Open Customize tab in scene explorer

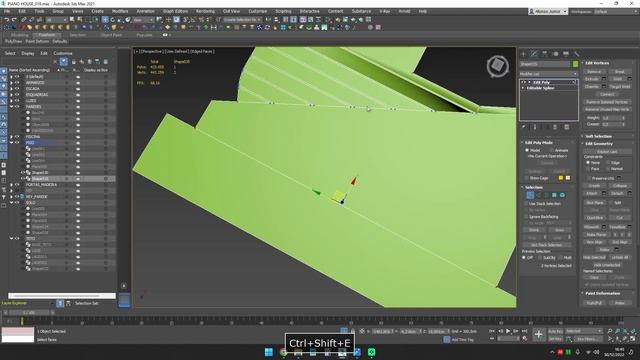(63, 53)
